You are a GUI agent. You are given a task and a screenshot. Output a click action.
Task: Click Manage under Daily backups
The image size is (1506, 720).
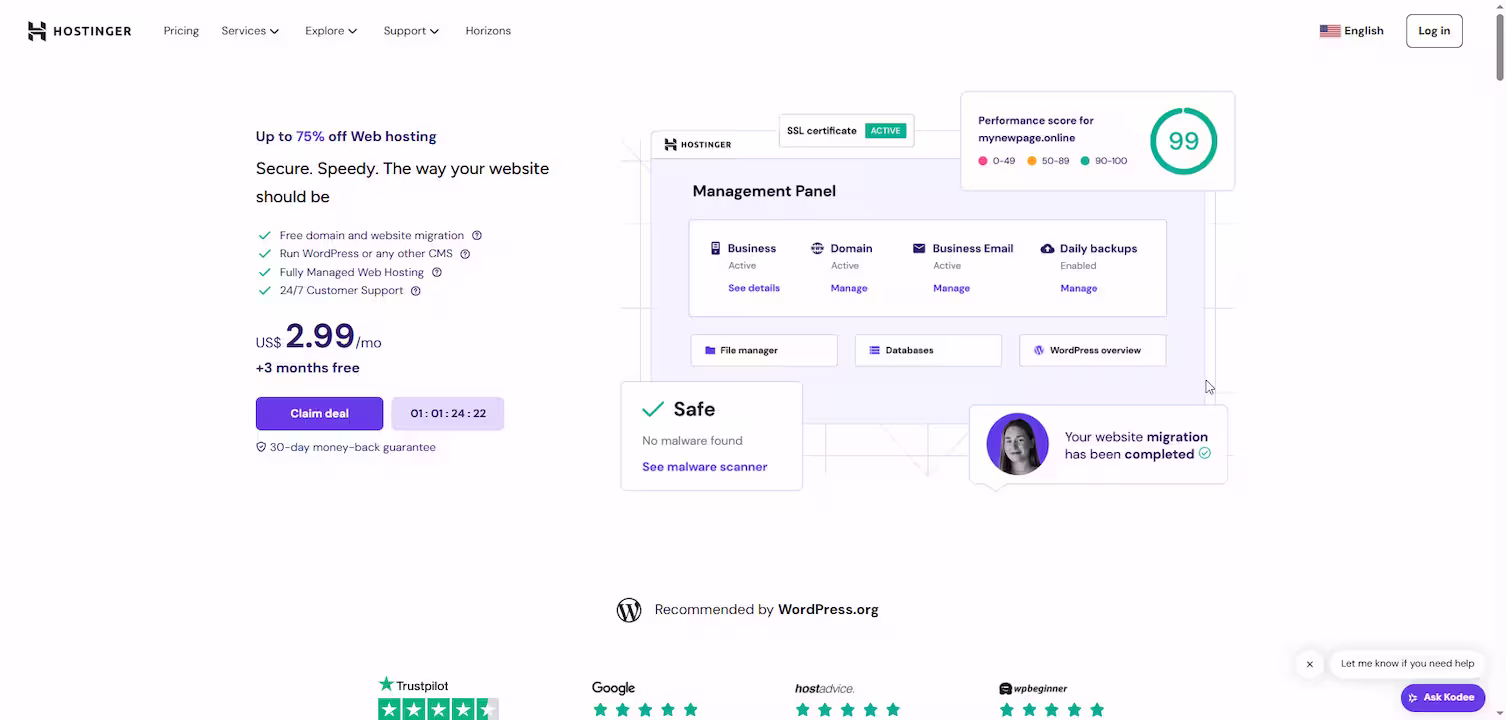point(1079,288)
